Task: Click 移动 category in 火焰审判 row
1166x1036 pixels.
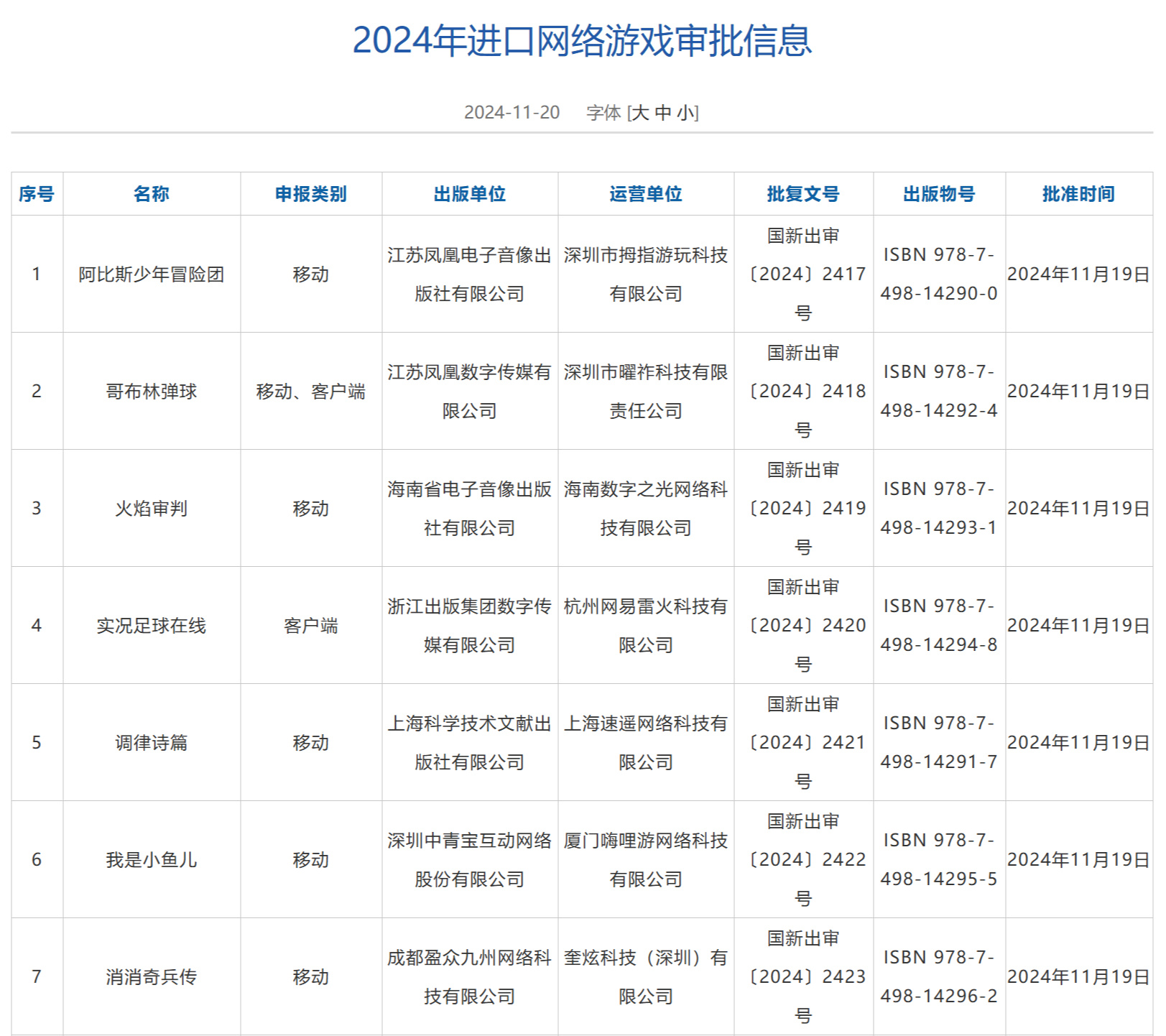Action: pos(311,509)
